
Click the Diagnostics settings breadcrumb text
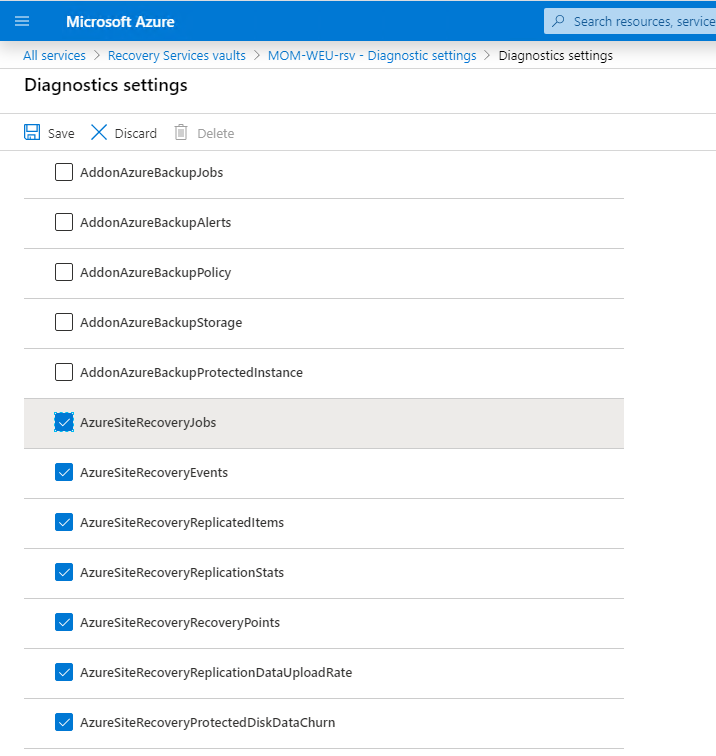click(x=555, y=55)
